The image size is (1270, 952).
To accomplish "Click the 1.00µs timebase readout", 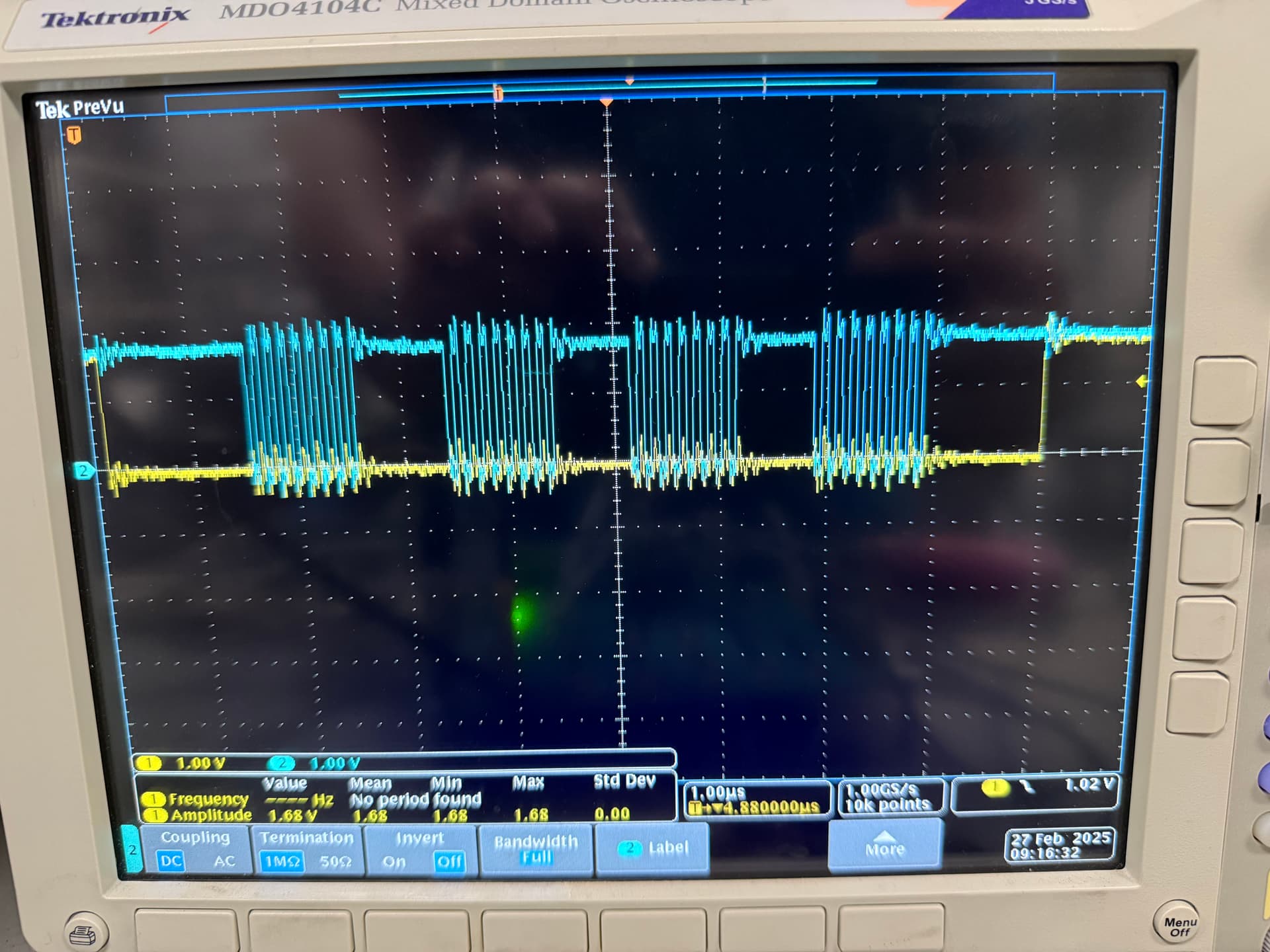I will coord(718,792).
